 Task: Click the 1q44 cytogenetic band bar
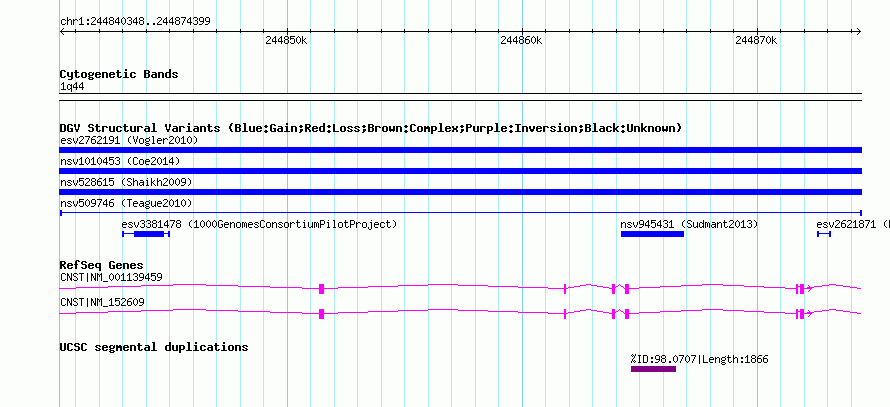pos(460,96)
